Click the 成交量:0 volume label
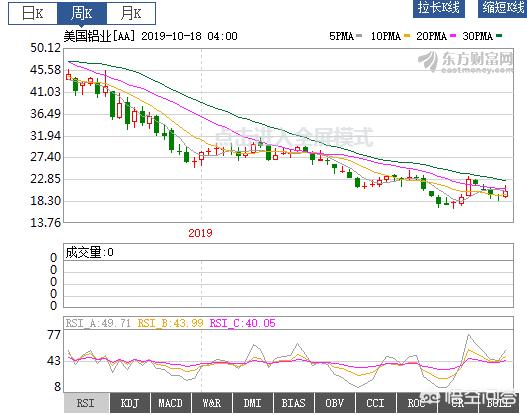The height and width of the screenshot is (415, 527). [x=89, y=252]
